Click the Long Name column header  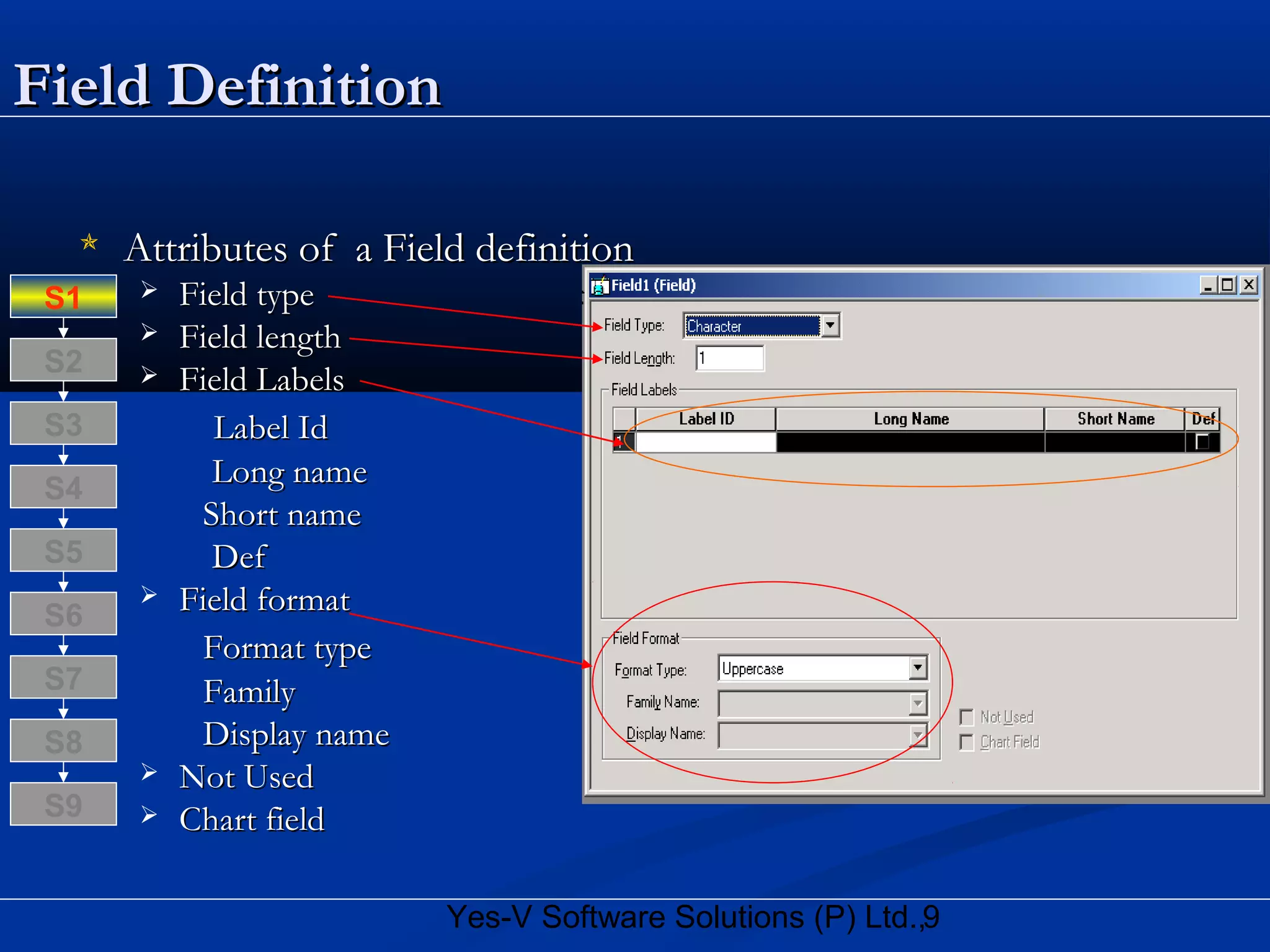(910, 419)
